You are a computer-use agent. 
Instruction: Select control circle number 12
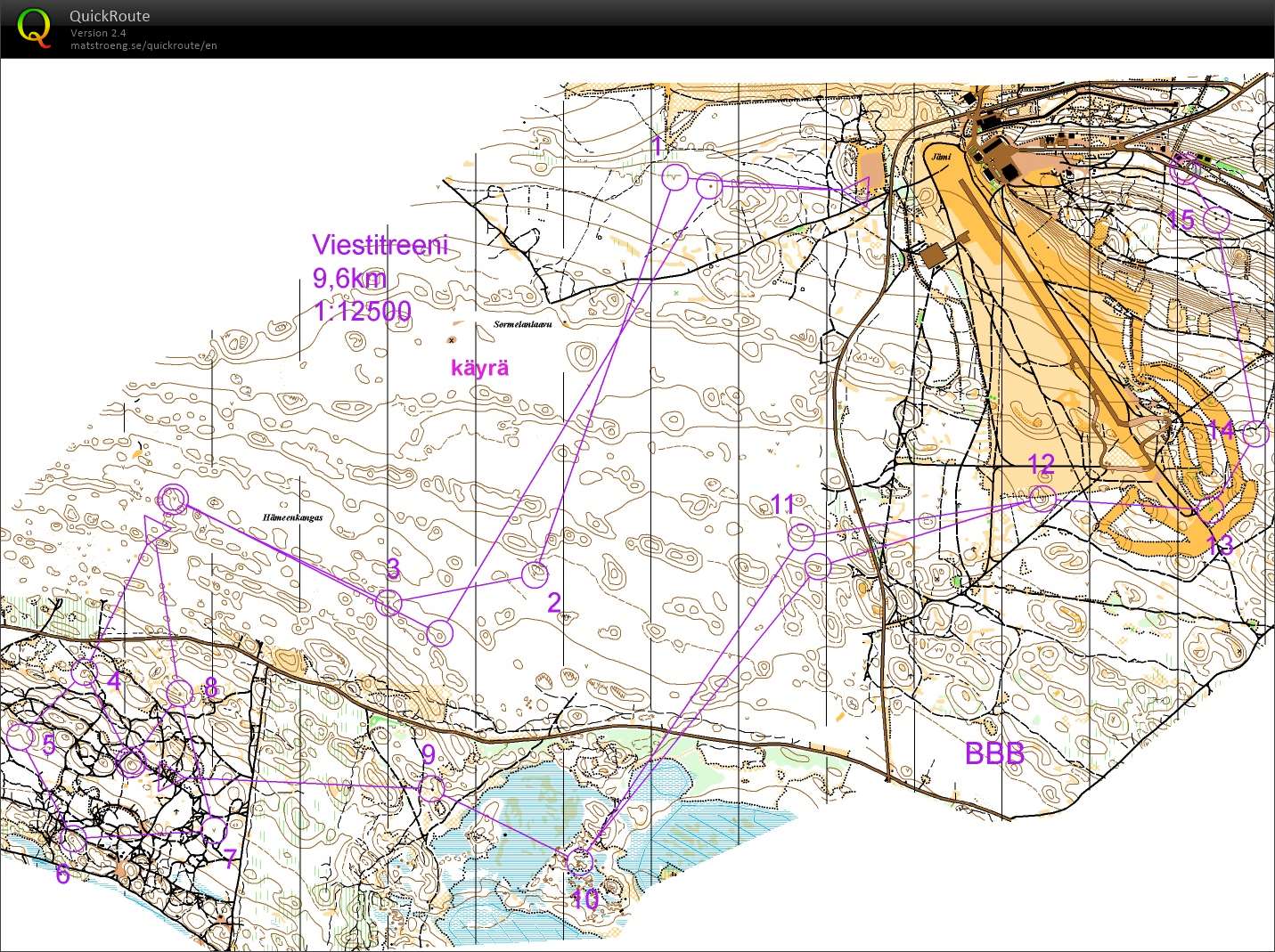[x=1041, y=498]
